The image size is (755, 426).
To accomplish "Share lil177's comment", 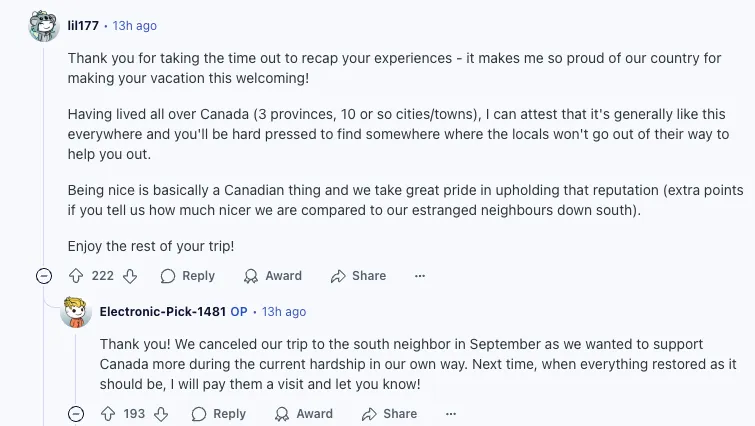I will point(358,276).
